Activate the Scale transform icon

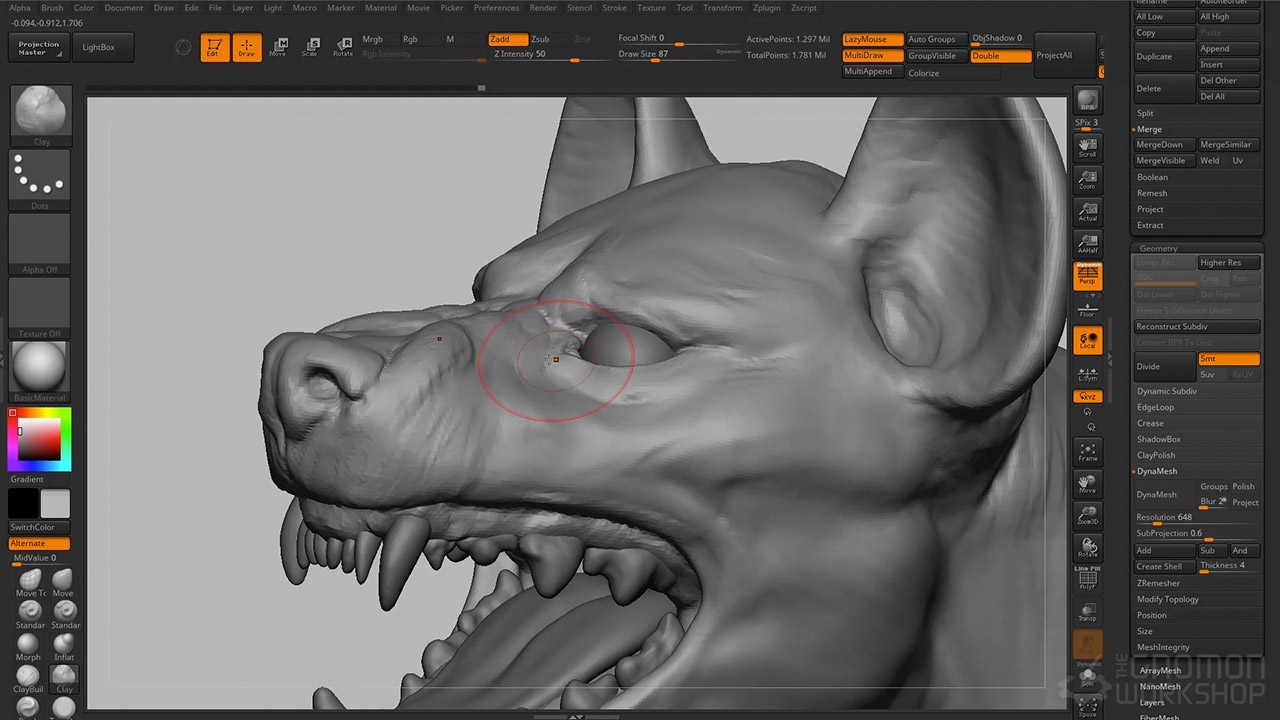[x=311, y=47]
